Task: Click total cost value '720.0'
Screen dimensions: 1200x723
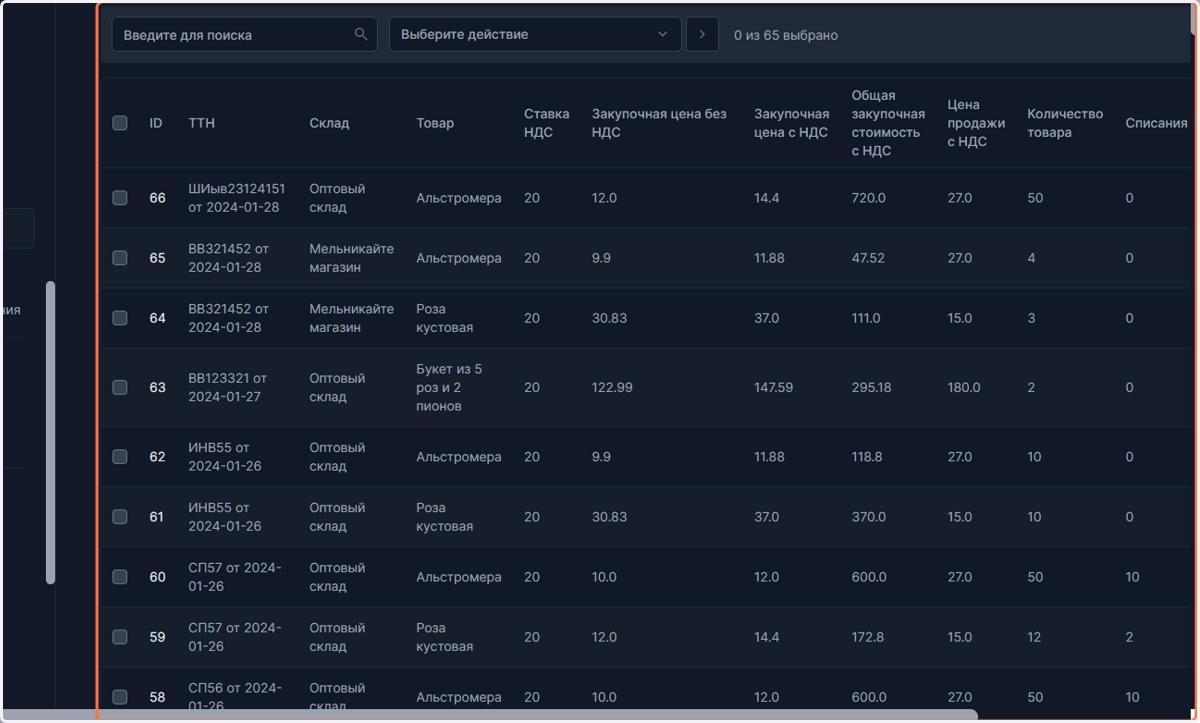Action: (x=868, y=198)
